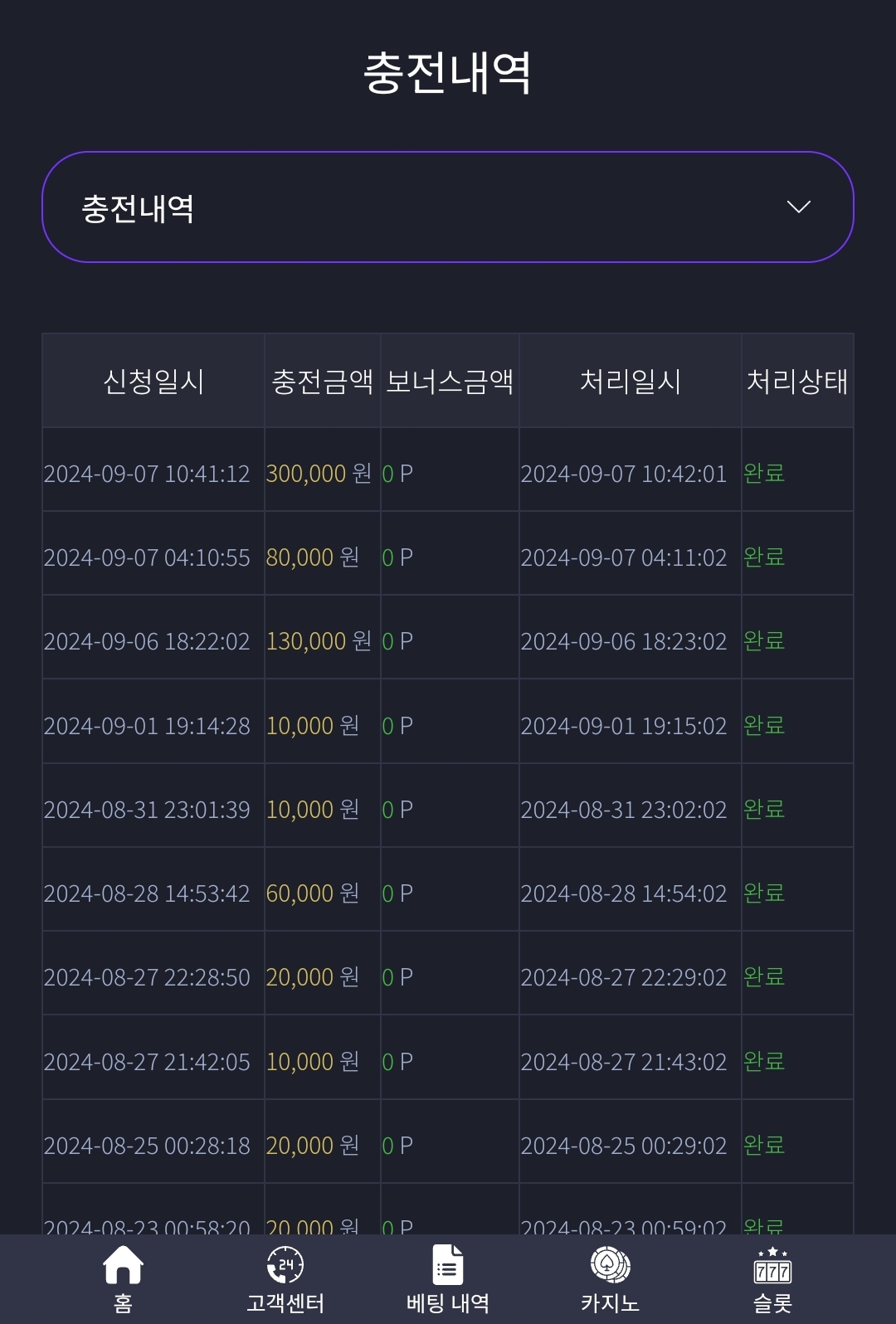896x1324 pixels.
Task: Select the 신청일시 column header
Action: (153, 382)
